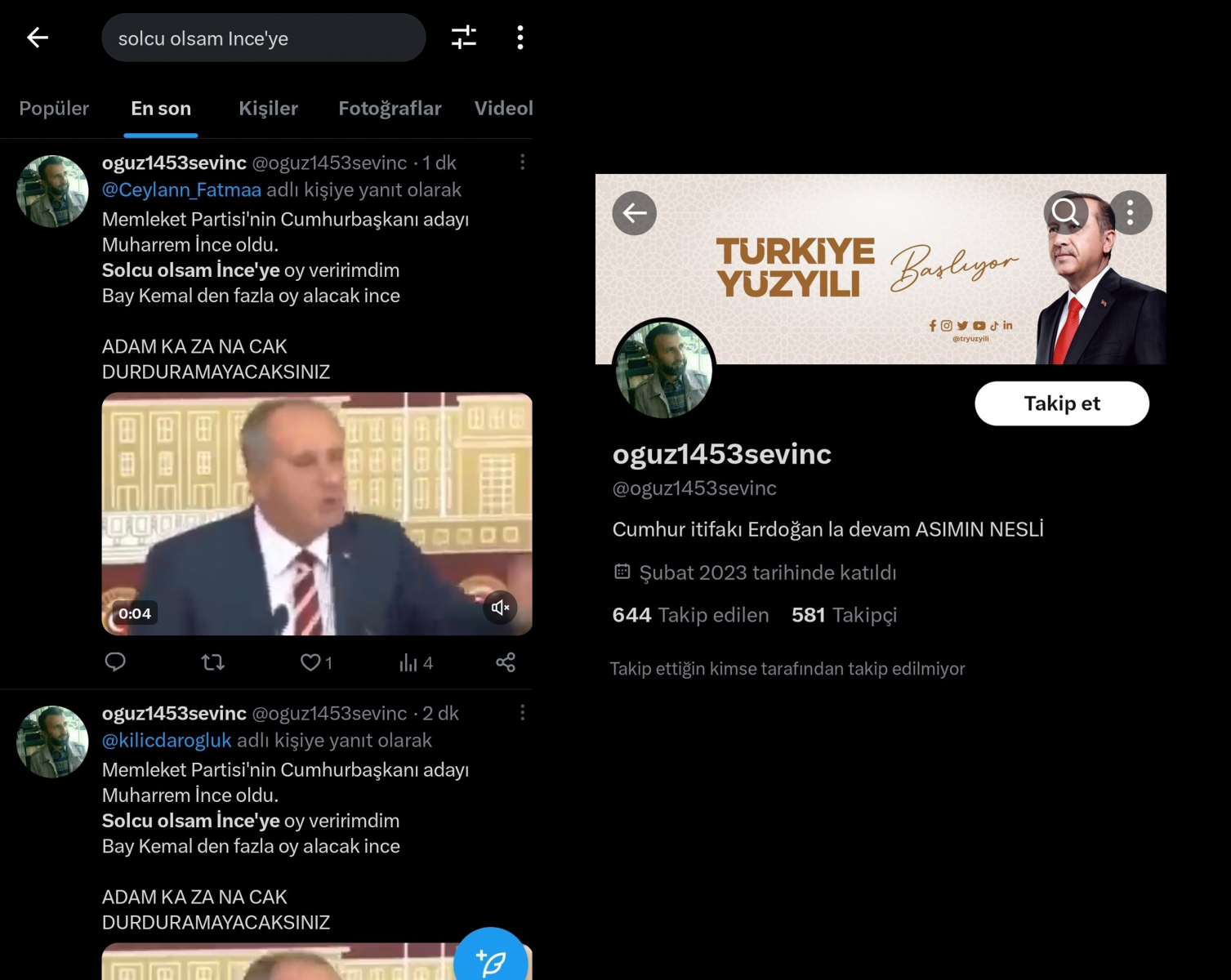Open the Fotoğraflar tab
The image size is (1231, 980).
(x=390, y=109)
